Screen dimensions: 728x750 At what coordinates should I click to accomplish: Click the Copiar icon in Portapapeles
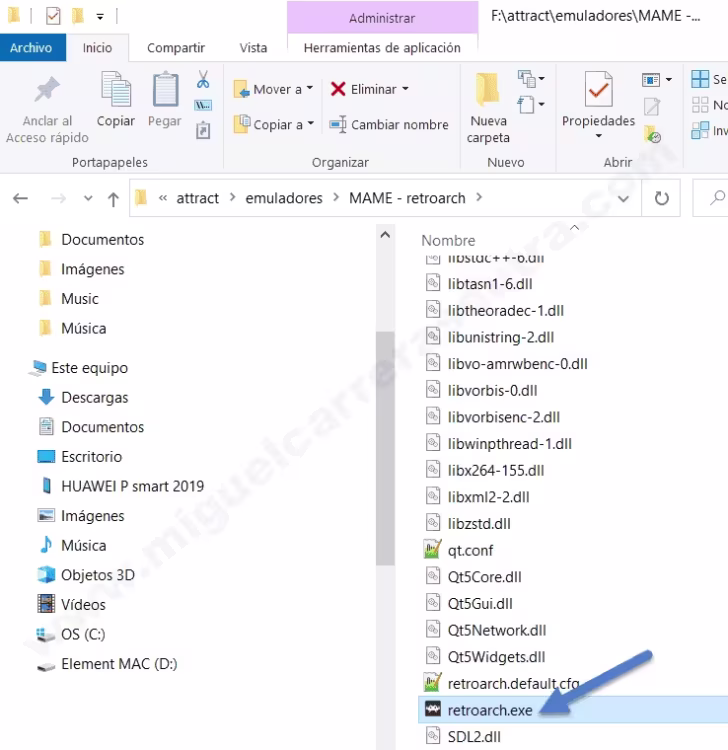[x=116, y=89]
